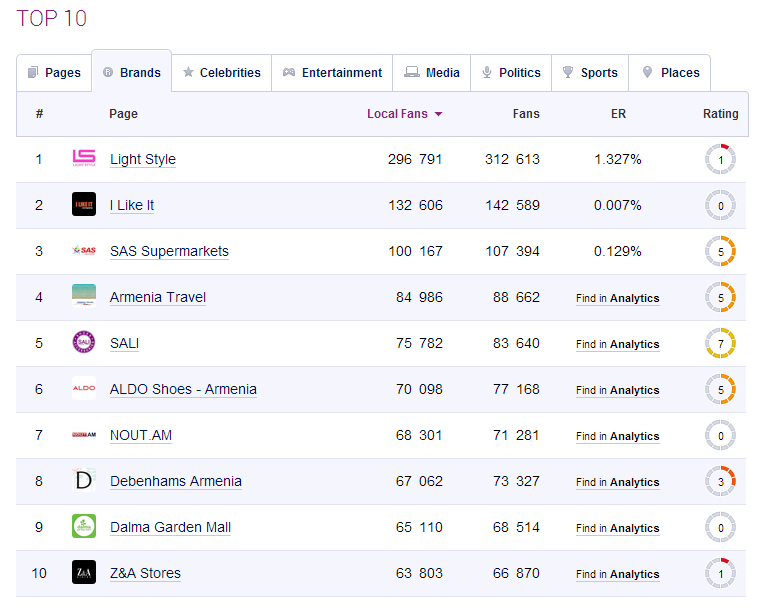Image resolution: width=759 pixels, height=615 pixels.
Task: Open the NOUT.AM page link
Action: tap(141, 435)
